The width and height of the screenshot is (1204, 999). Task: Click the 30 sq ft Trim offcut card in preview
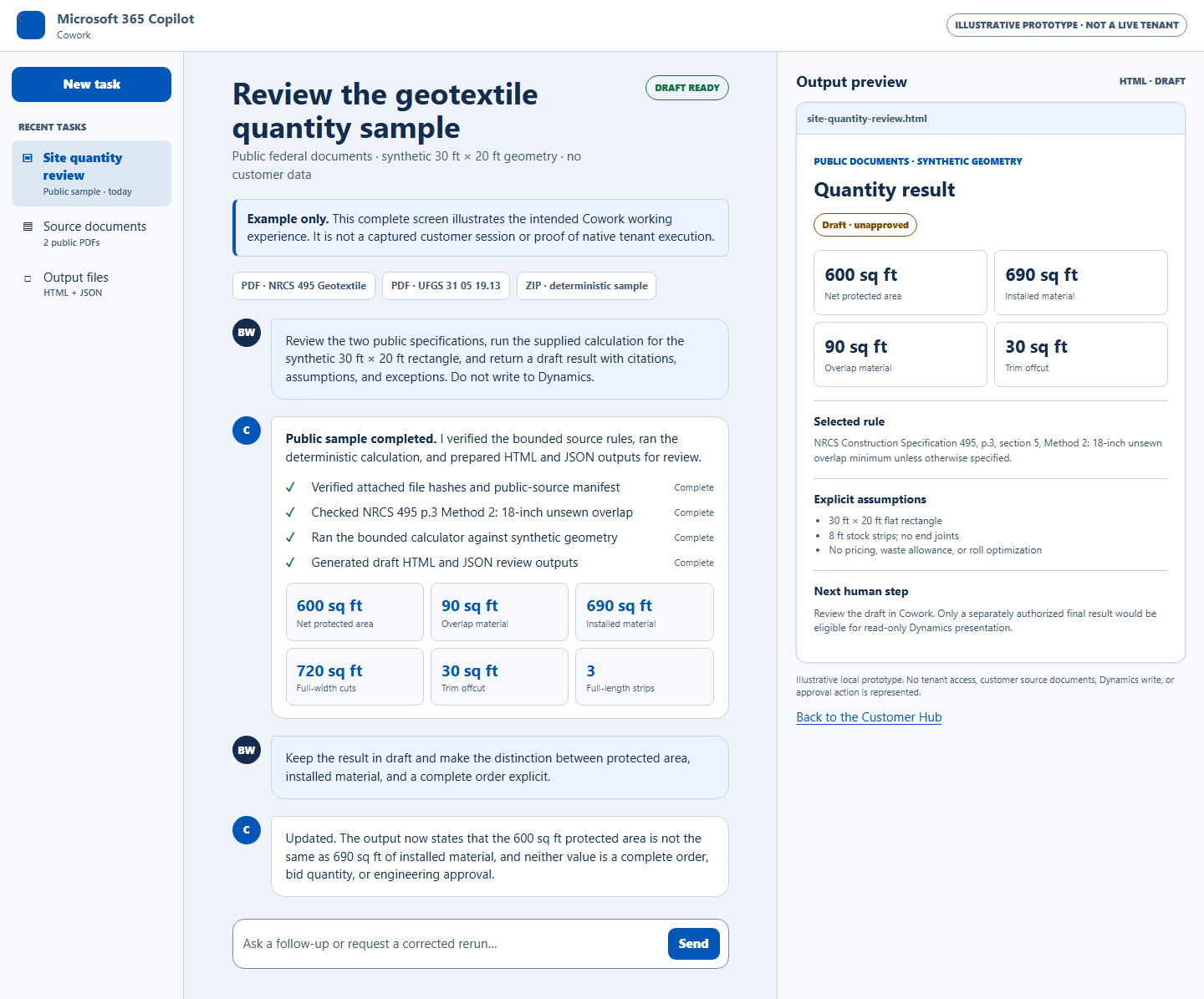pyautogui.click(x=1081, y=354)
